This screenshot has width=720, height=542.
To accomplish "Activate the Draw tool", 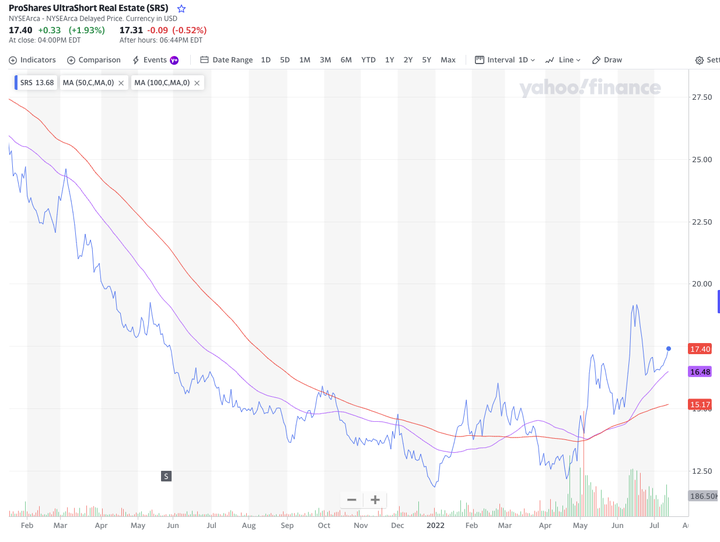I will coord(607,60).
